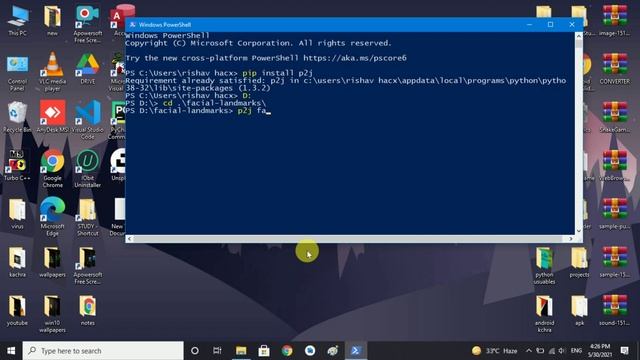The width and height of the screenshot is (640, 360).
Task: Launch Microsoft Edge desktop shortcut
Action: (x=52, y=216)
